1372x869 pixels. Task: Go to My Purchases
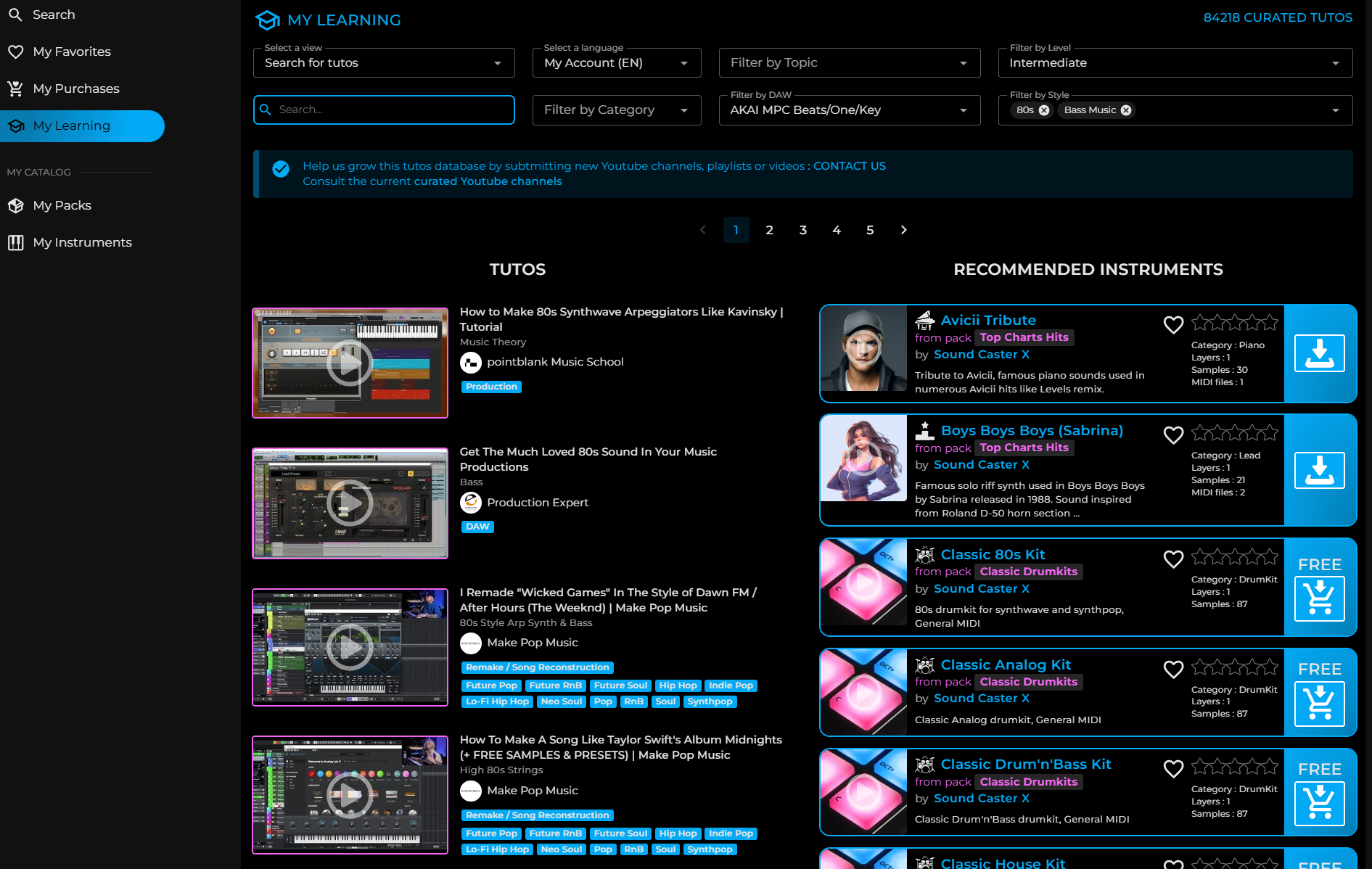coord(63,88)
